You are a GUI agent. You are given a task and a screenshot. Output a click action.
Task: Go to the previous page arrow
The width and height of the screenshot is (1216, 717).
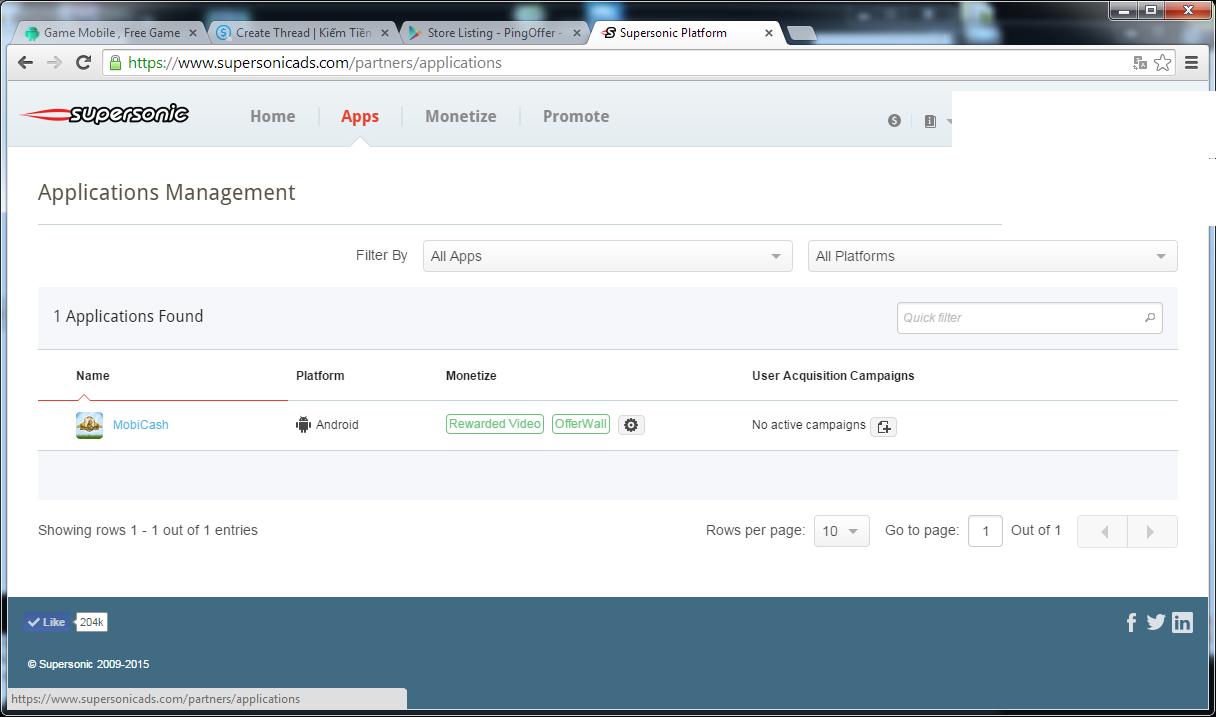coord(1102,531)
